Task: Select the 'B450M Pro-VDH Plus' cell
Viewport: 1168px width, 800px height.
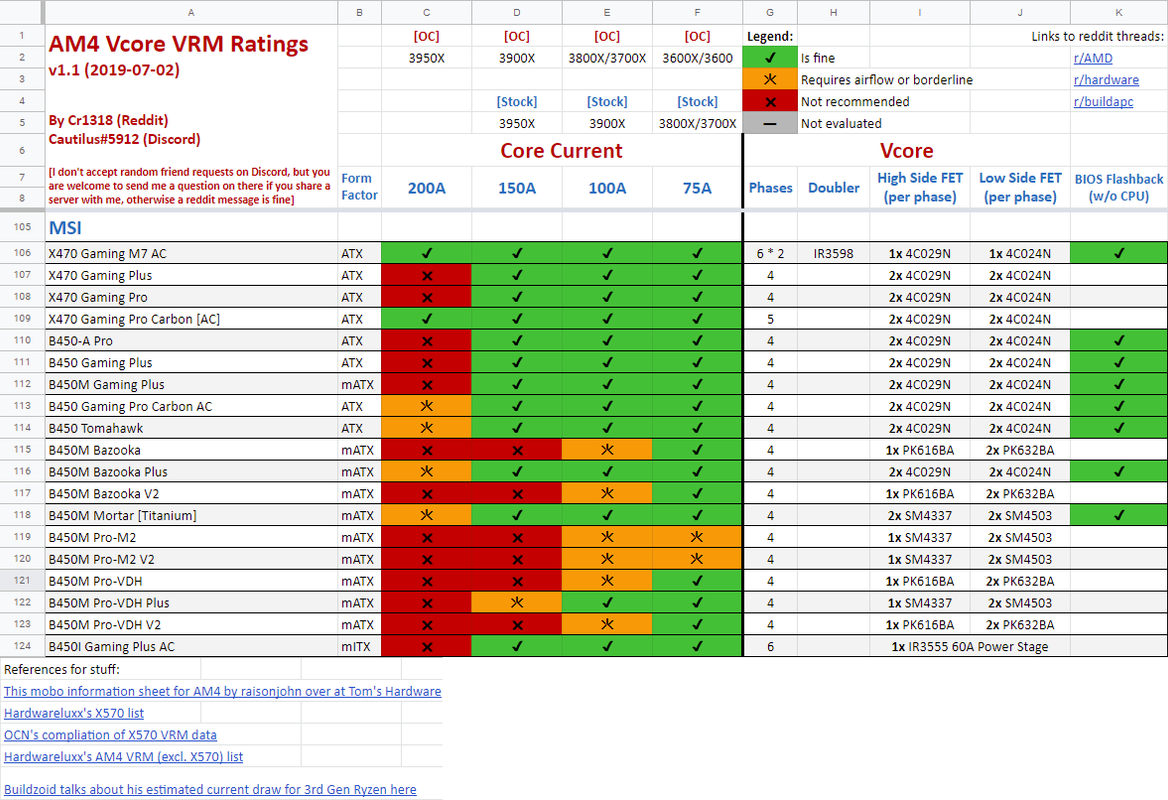Action: point(191,603)
